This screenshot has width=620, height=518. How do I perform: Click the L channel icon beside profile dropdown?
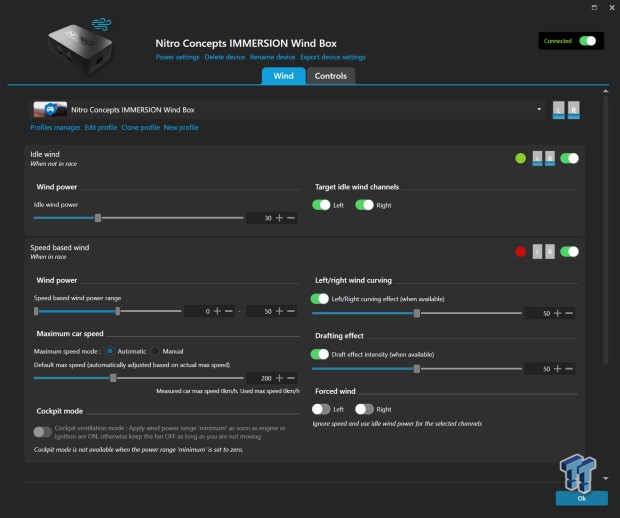(559, 109)
